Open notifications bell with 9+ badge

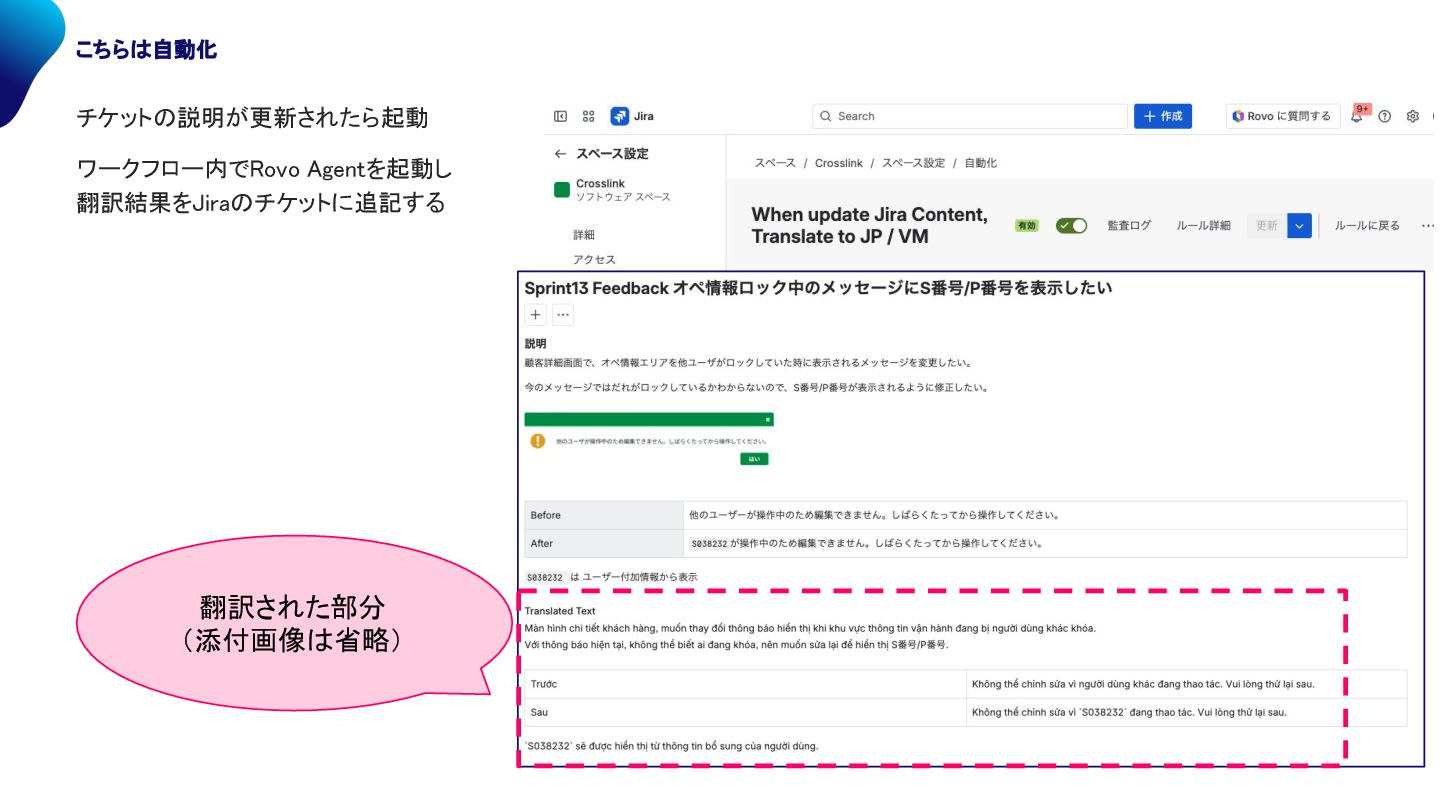pyautogui.click(x=1358, y=115)
